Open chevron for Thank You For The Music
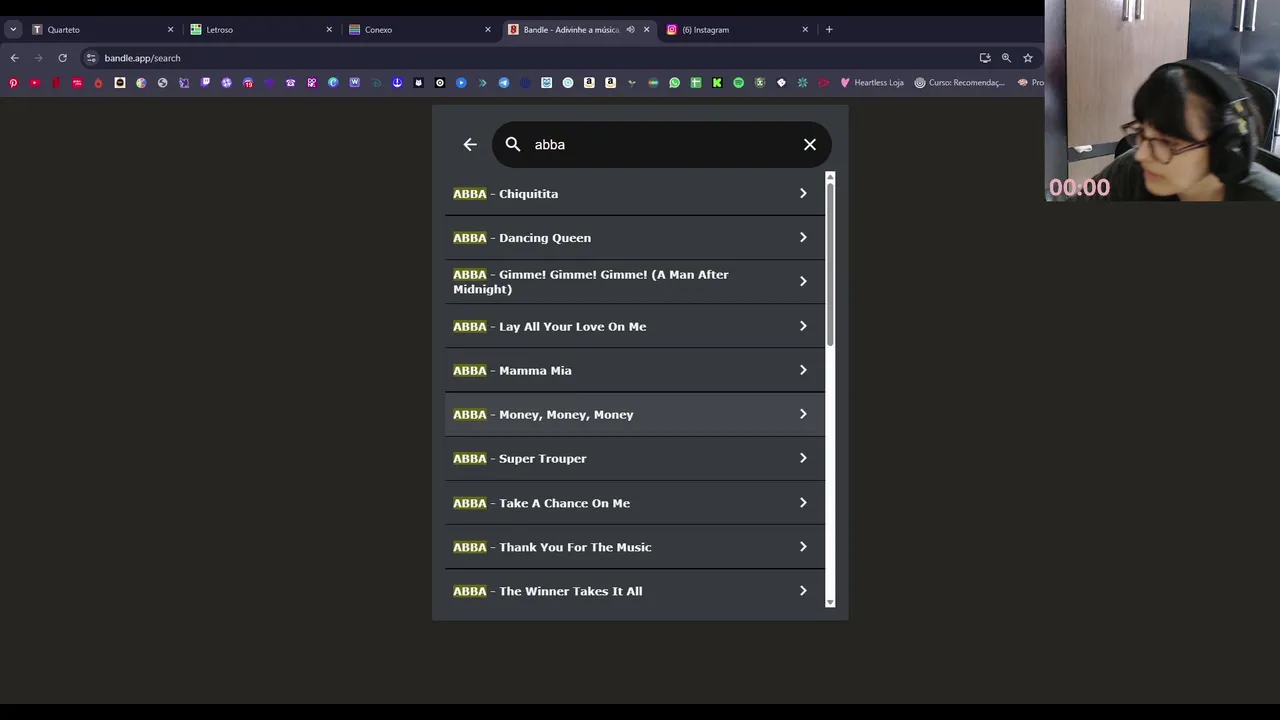1280x720 pixels. tap(803, 547)
